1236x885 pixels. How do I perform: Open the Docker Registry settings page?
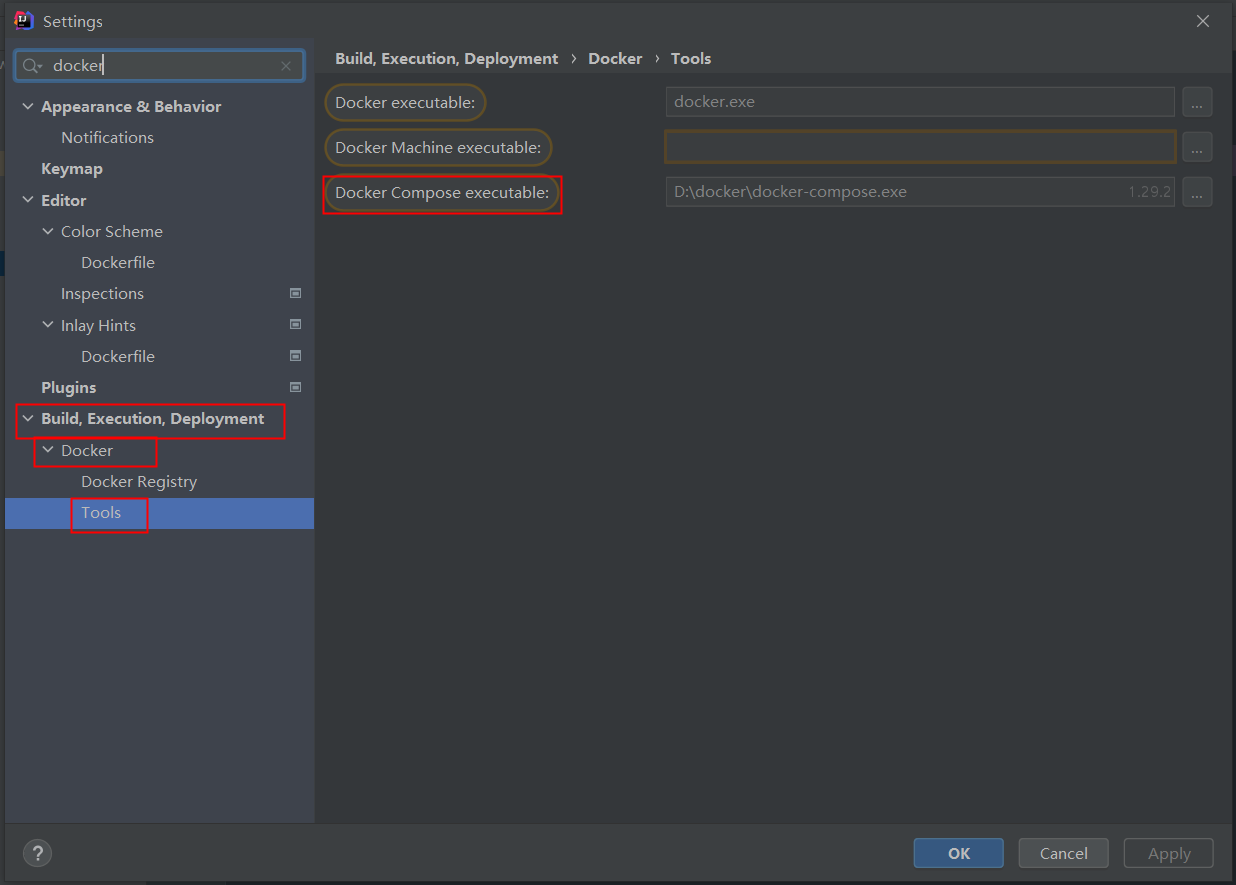[x=139, y=481]
